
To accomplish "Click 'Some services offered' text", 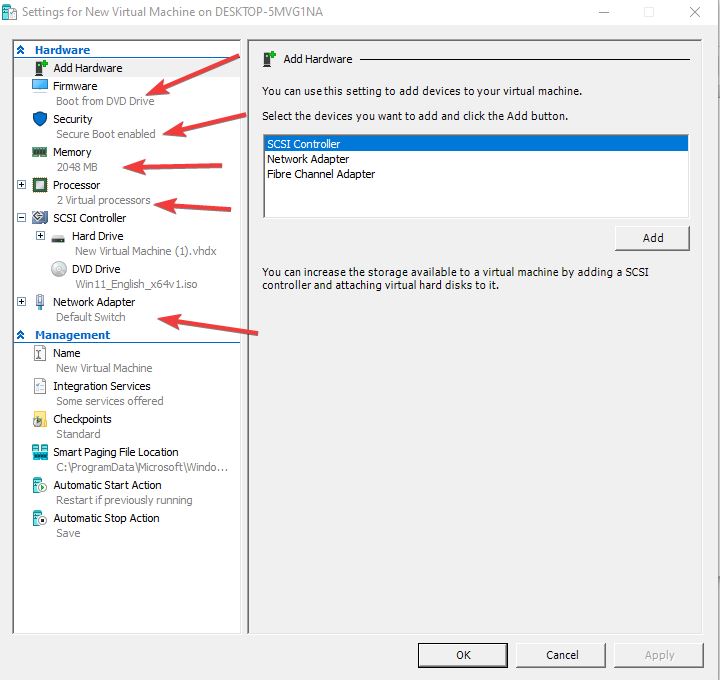I will point(110,401).
